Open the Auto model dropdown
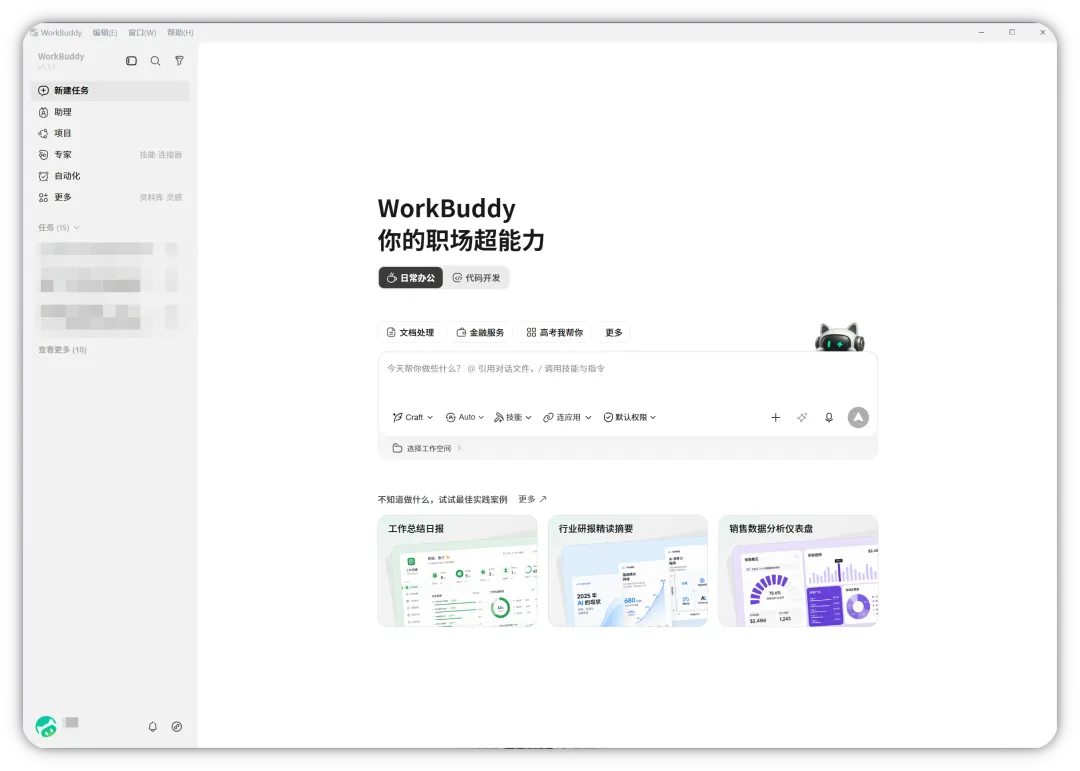This screenshot has width=1080, height=771. (465, 418)
